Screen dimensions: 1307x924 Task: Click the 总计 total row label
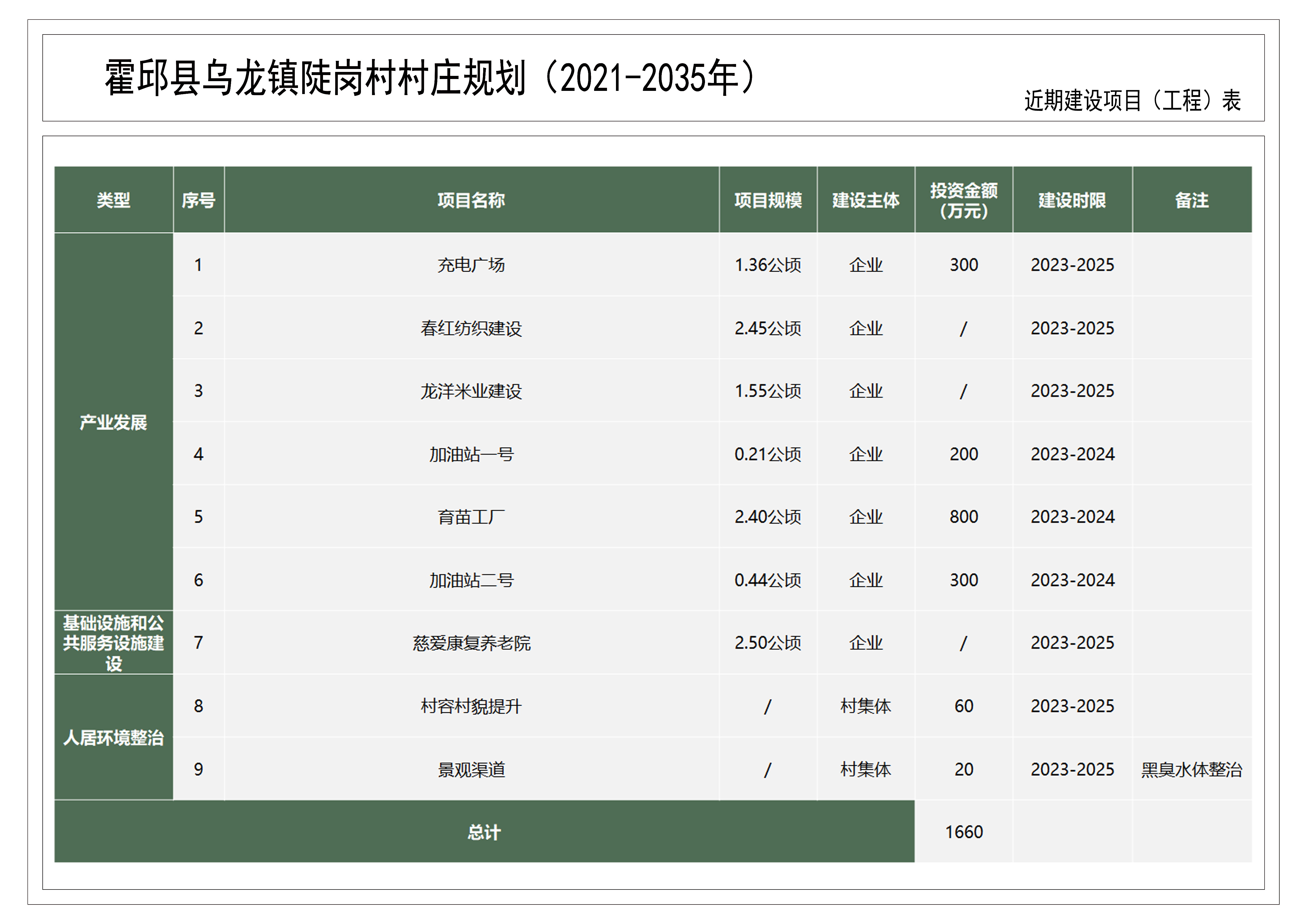pos(484,832)
